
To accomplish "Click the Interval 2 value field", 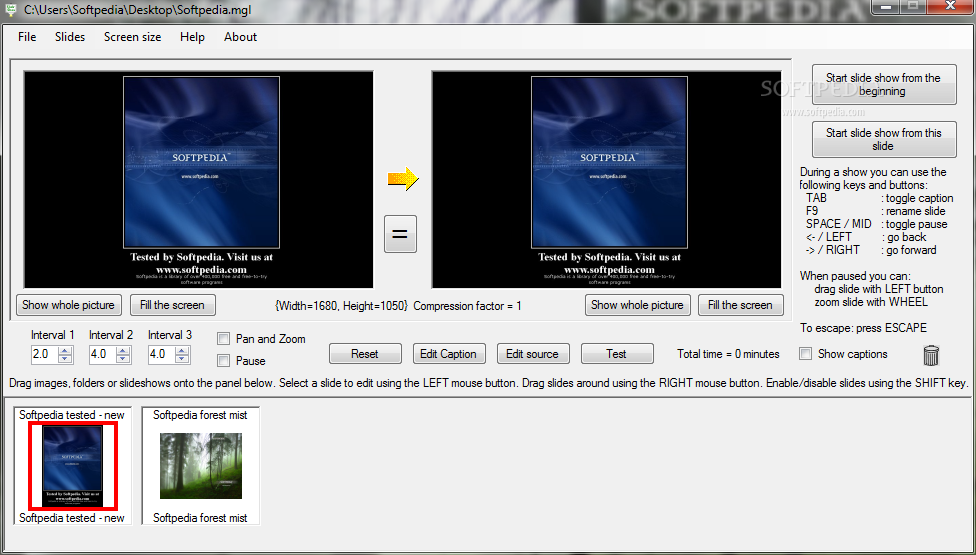I will point(103,355).
